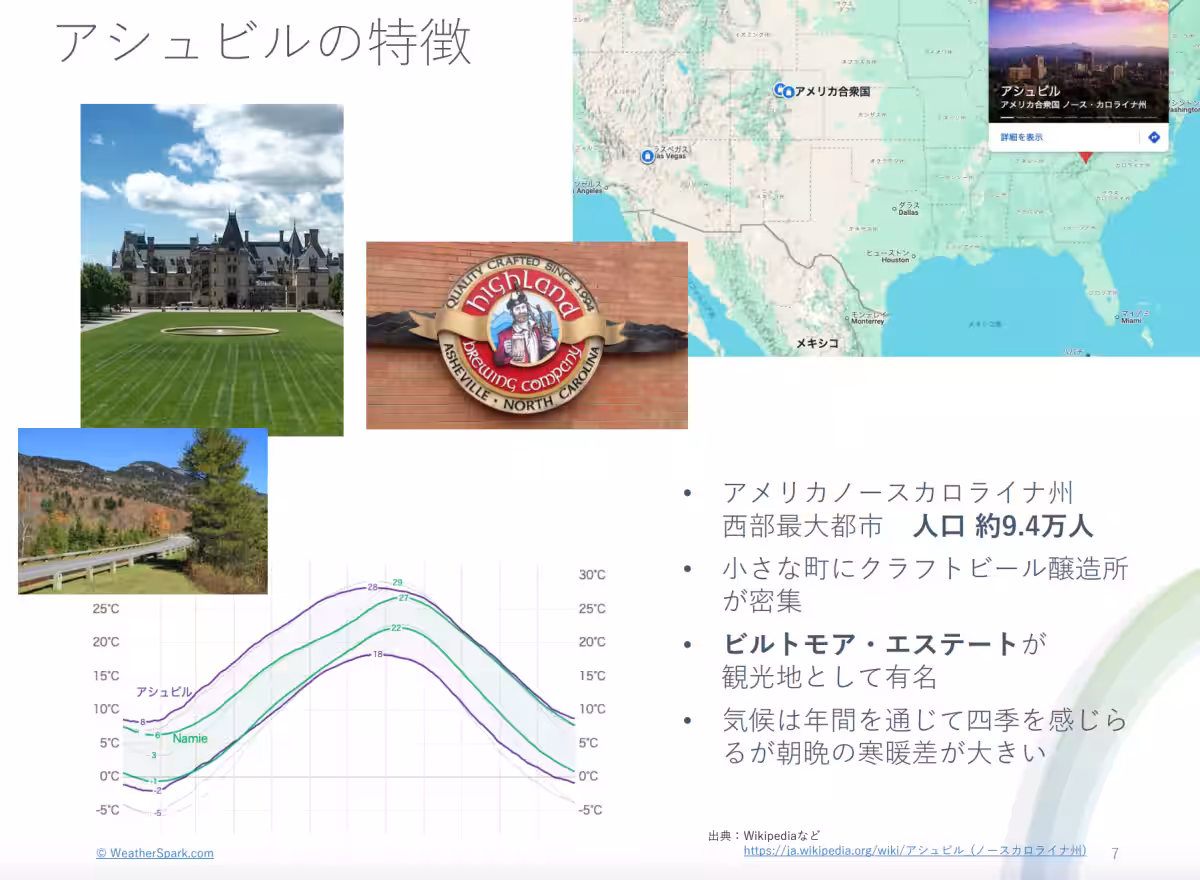The height and width of the screenshot is (880, 1200).
Task: Open the ja.wikipedia.org Asheville source link
Action: (x=914, y=850)
